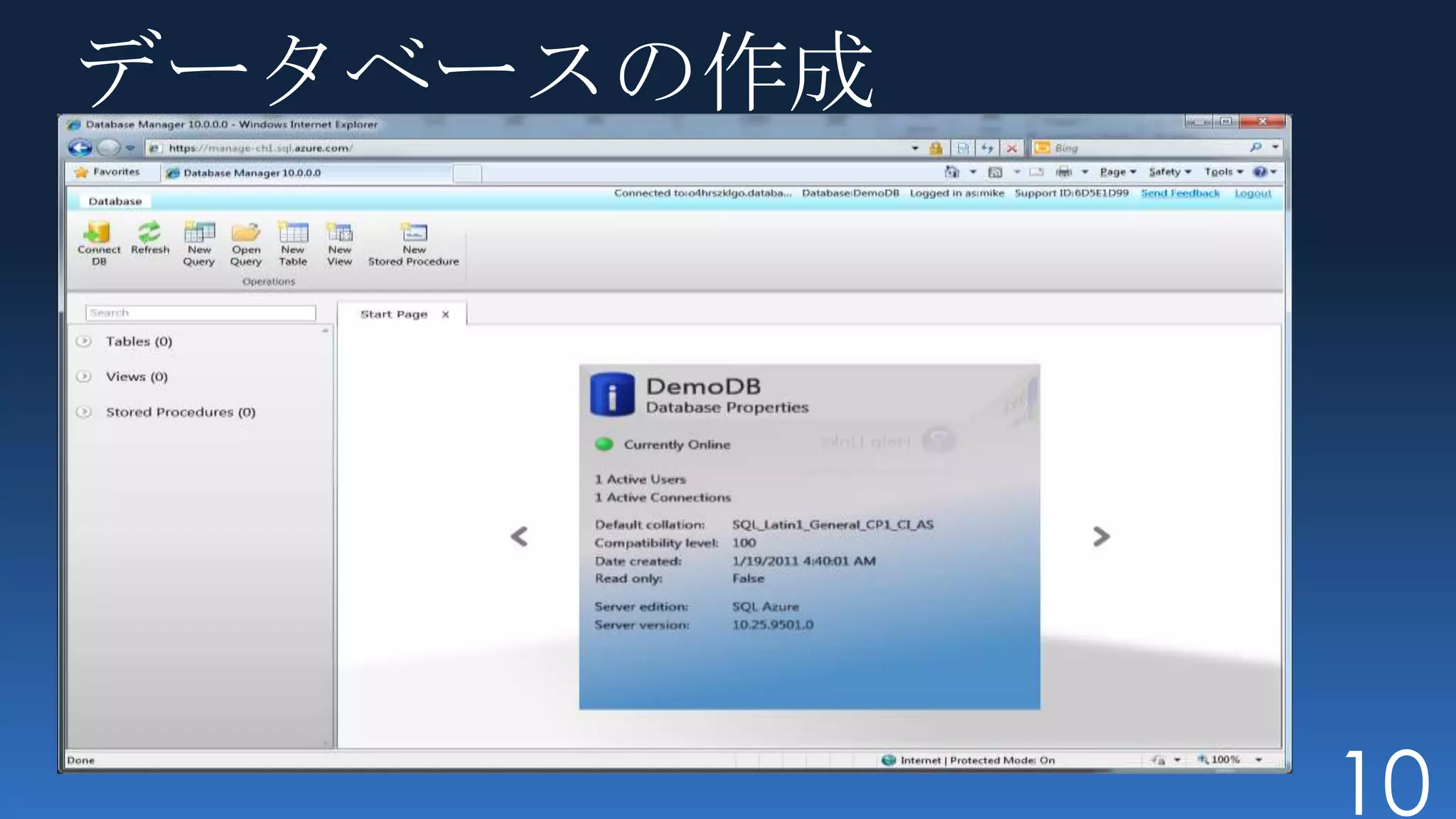
Task: Open a New Query
Action: tap(199, 244)
